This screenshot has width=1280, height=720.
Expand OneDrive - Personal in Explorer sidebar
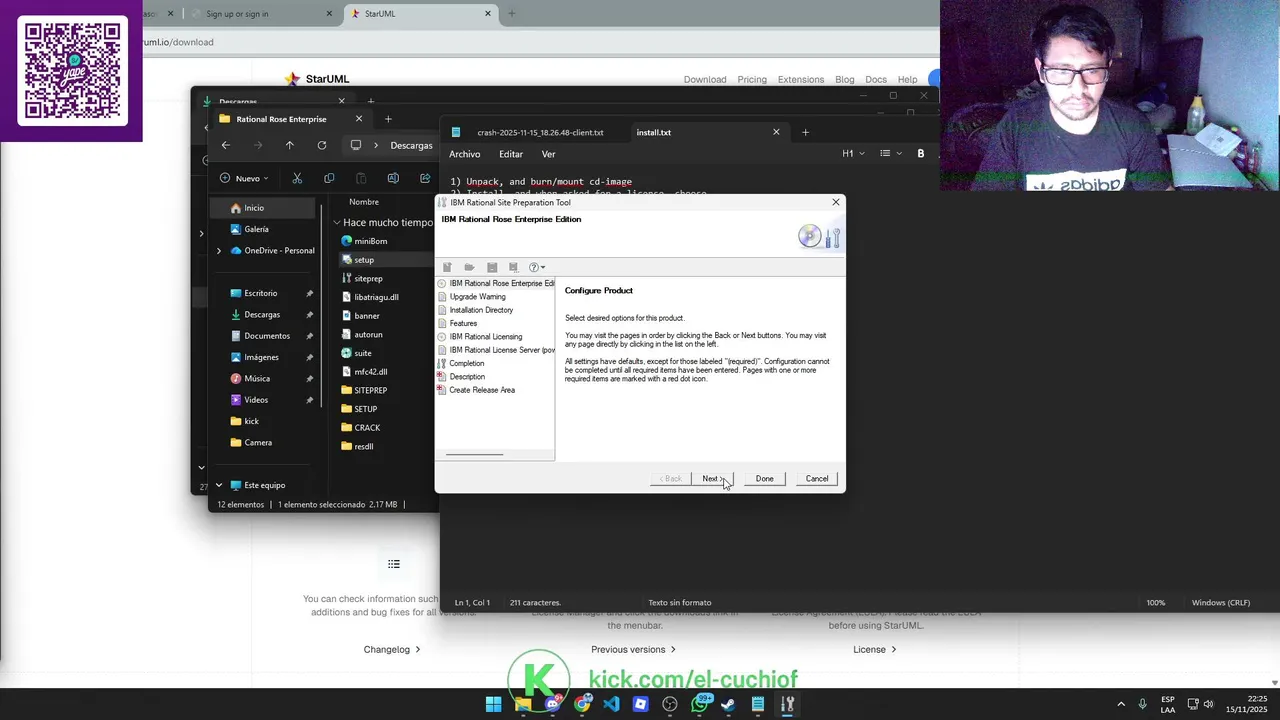tap(219, 251)
